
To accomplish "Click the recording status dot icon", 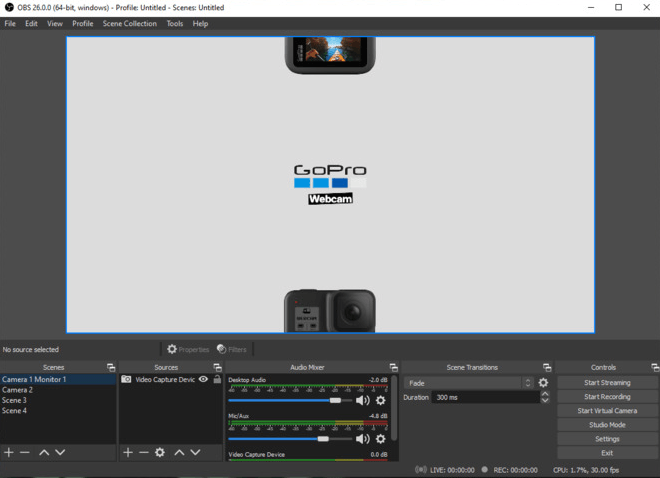I will [x=485, y=469].
